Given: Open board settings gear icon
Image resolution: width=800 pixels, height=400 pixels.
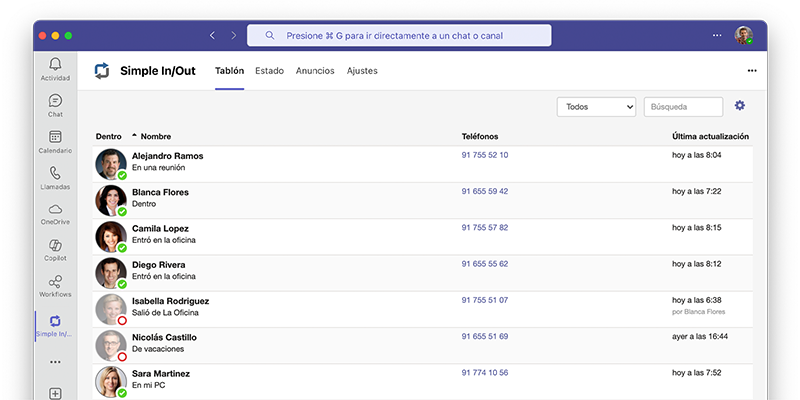Looking at the screenshot, I should (740, 106).
